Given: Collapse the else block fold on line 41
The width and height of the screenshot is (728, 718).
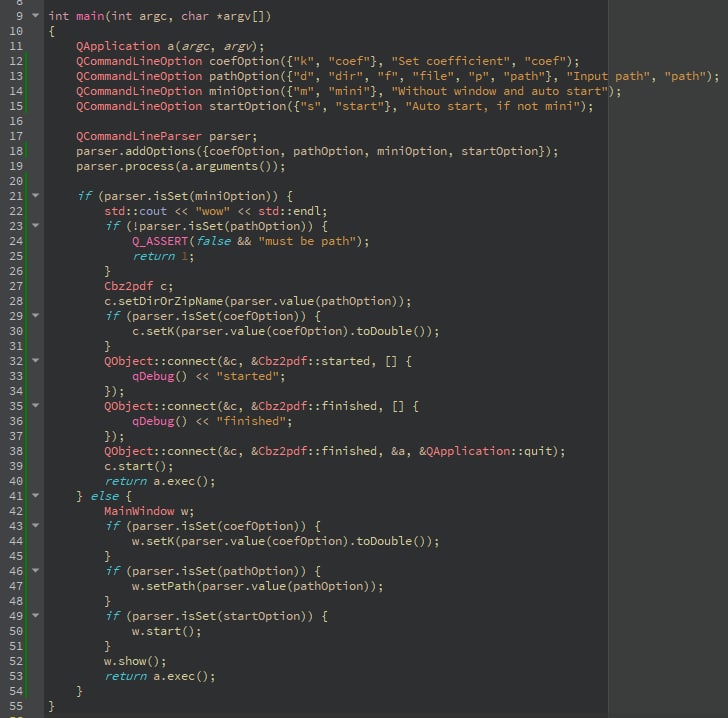Looking at the screenshot, I should tap(35, 496).
